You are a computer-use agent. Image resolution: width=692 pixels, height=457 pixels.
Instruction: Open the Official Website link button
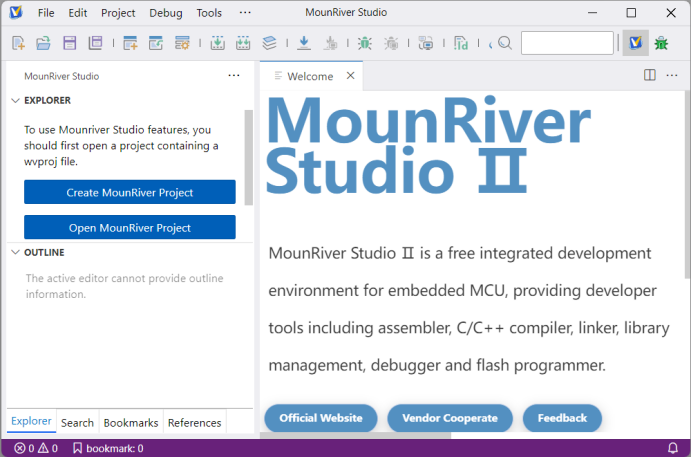click(x=321, y=418)
